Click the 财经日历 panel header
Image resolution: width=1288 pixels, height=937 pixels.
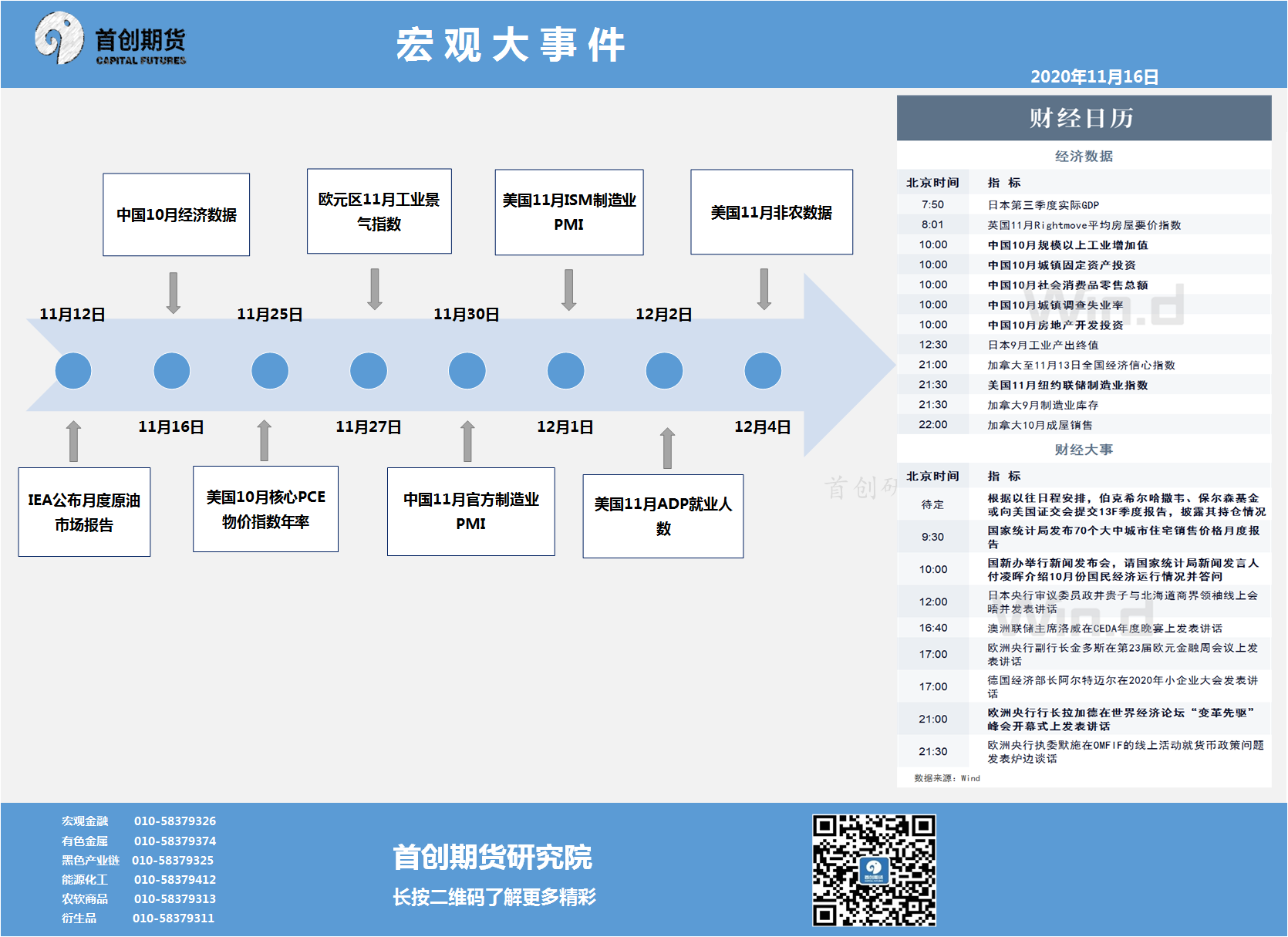[1083, 118]
